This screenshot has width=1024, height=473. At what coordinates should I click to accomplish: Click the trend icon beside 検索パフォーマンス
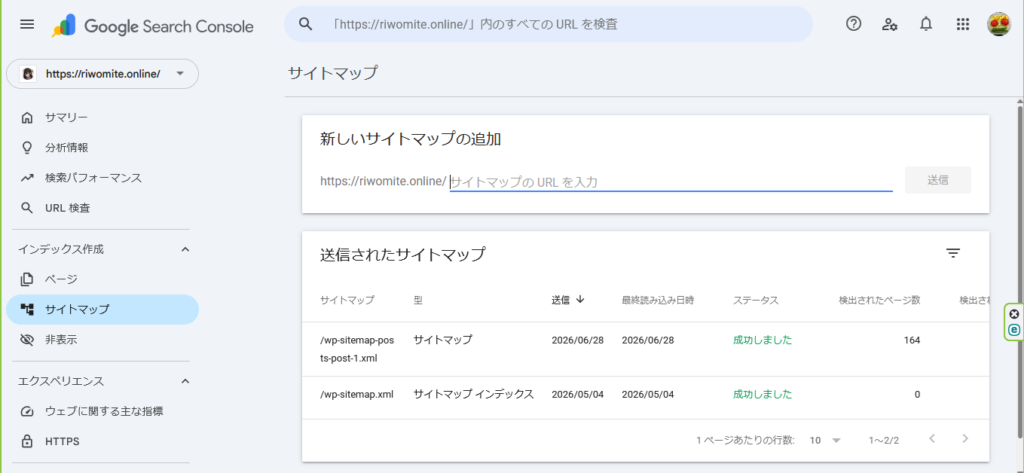coord(27,178)
